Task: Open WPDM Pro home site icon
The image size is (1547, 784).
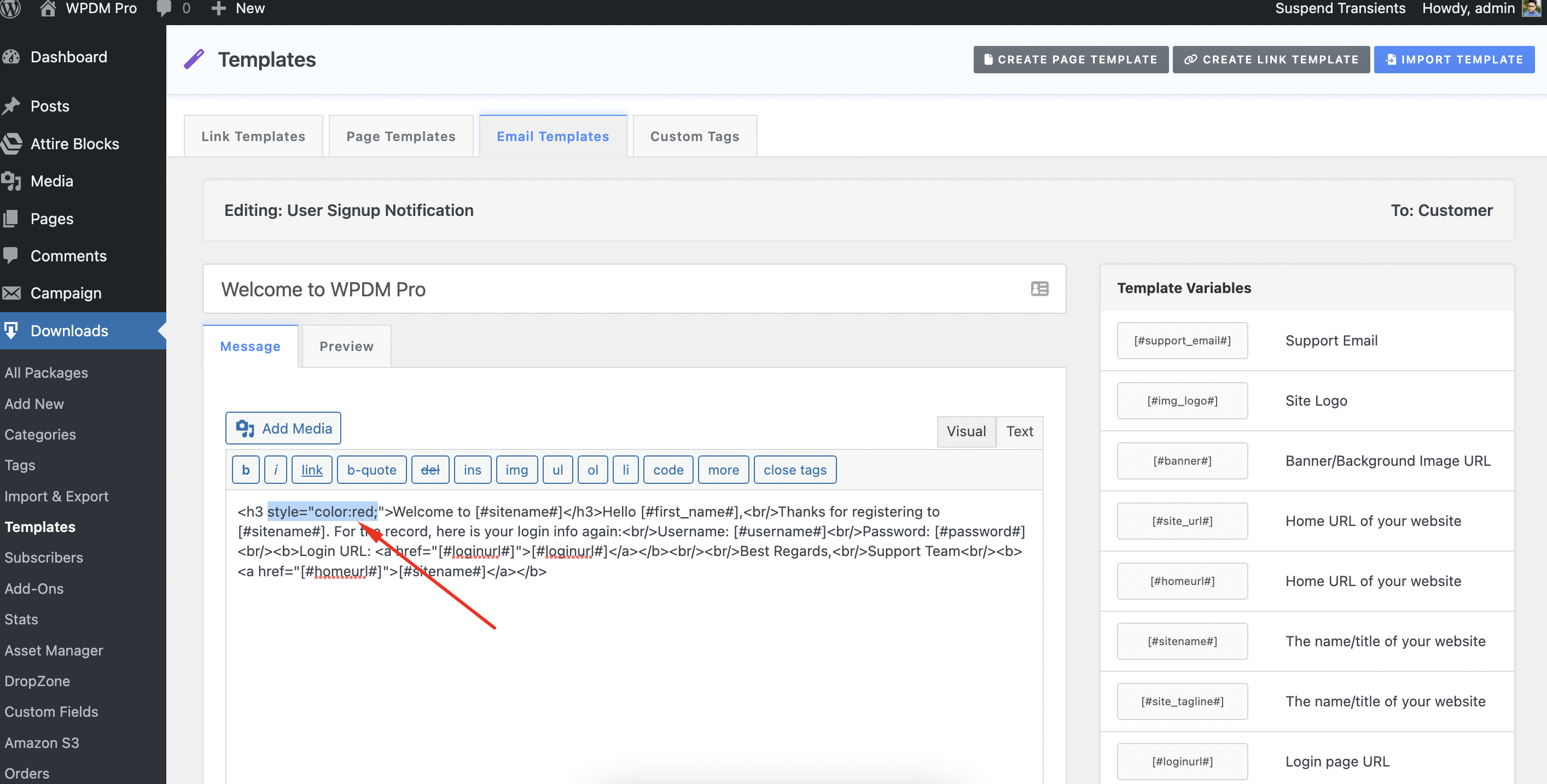Action: point(48,8)
